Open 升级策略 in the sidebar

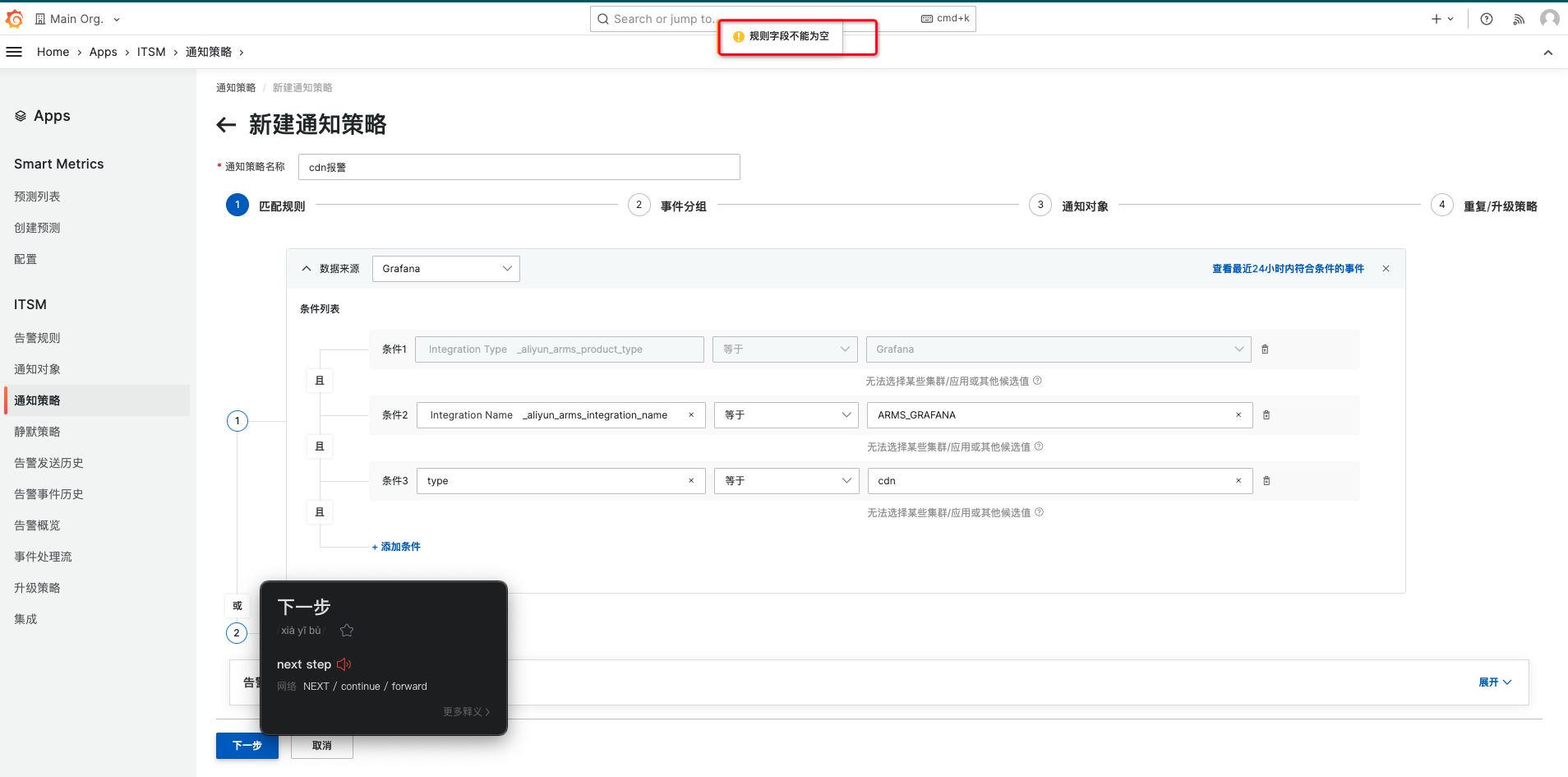tap(37, 588)
